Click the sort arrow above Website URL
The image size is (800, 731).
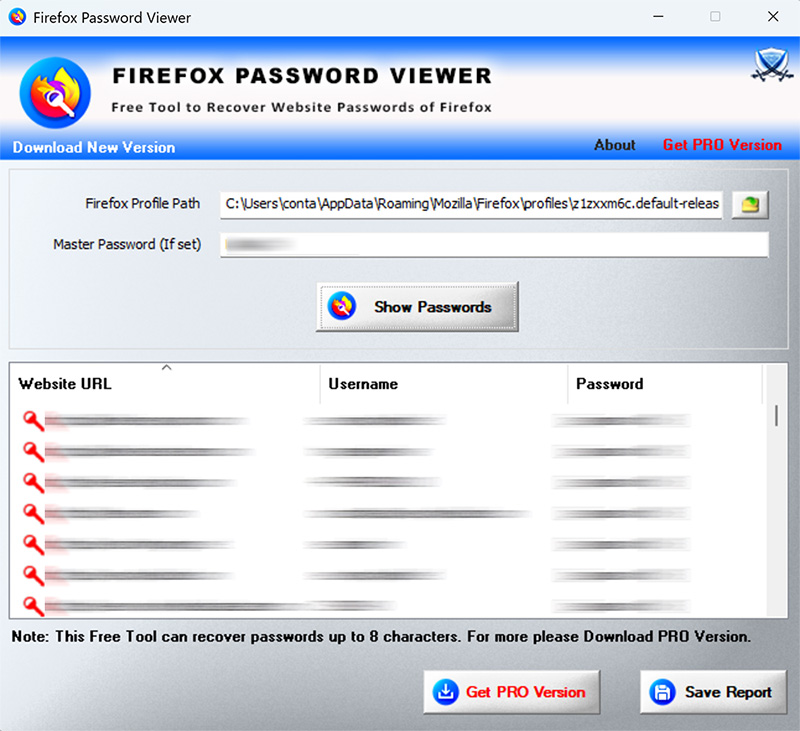click(x=166, y=367)
